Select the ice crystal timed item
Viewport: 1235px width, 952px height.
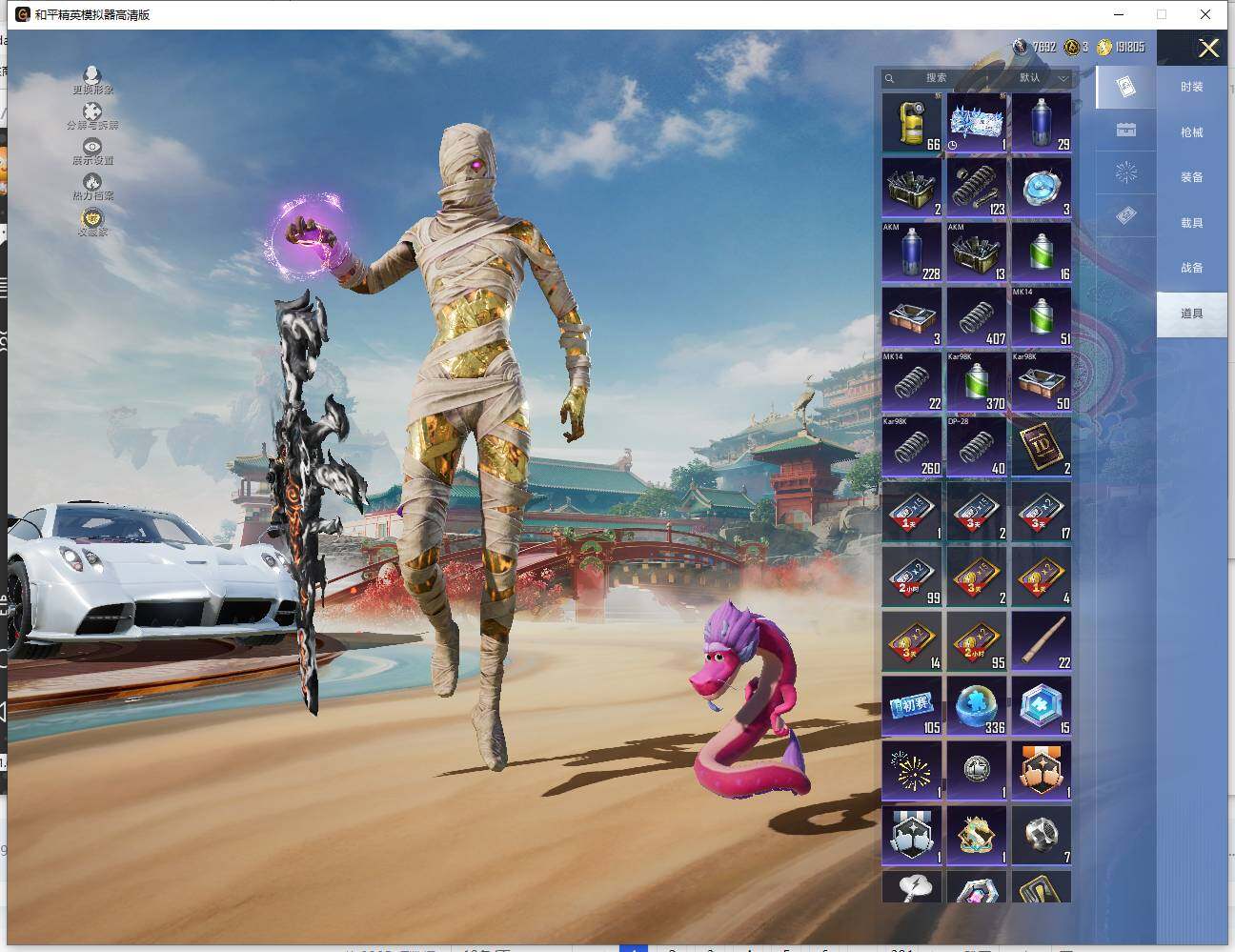(977, 123)
